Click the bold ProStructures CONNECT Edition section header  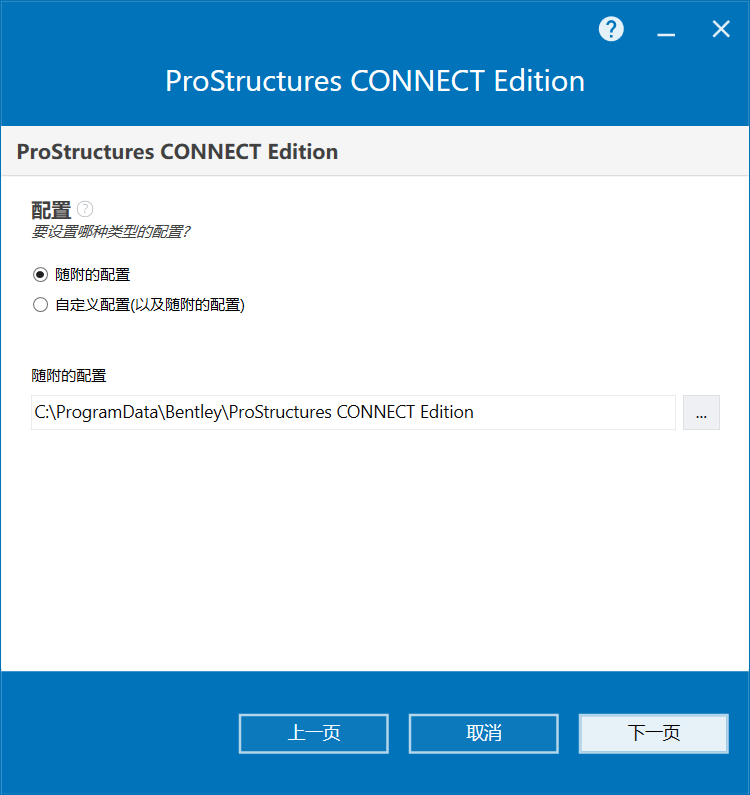point(177,152)
